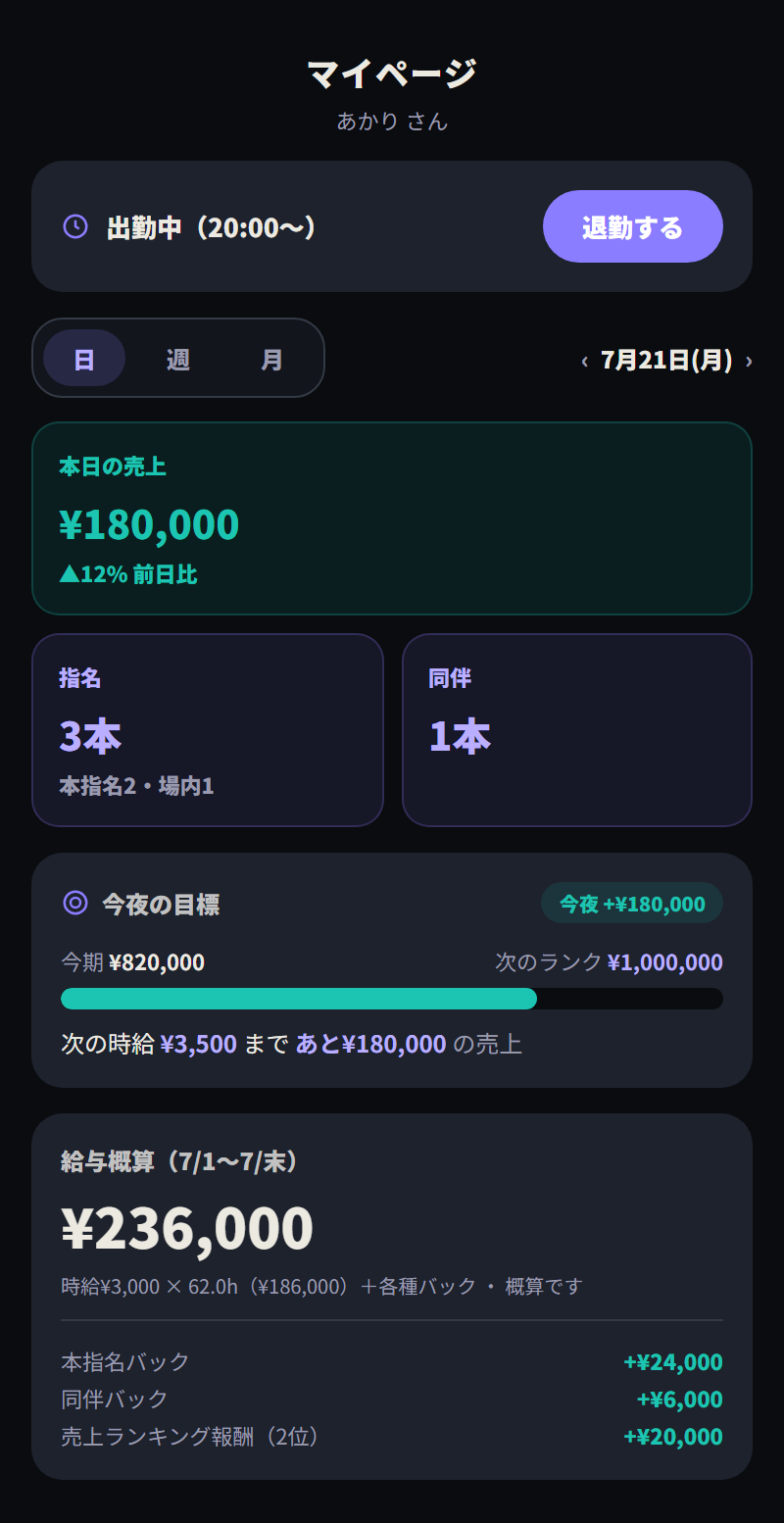Click the target icon next to 今夜の目標
Screen dimensions: 784x1523
pos(75,903)
